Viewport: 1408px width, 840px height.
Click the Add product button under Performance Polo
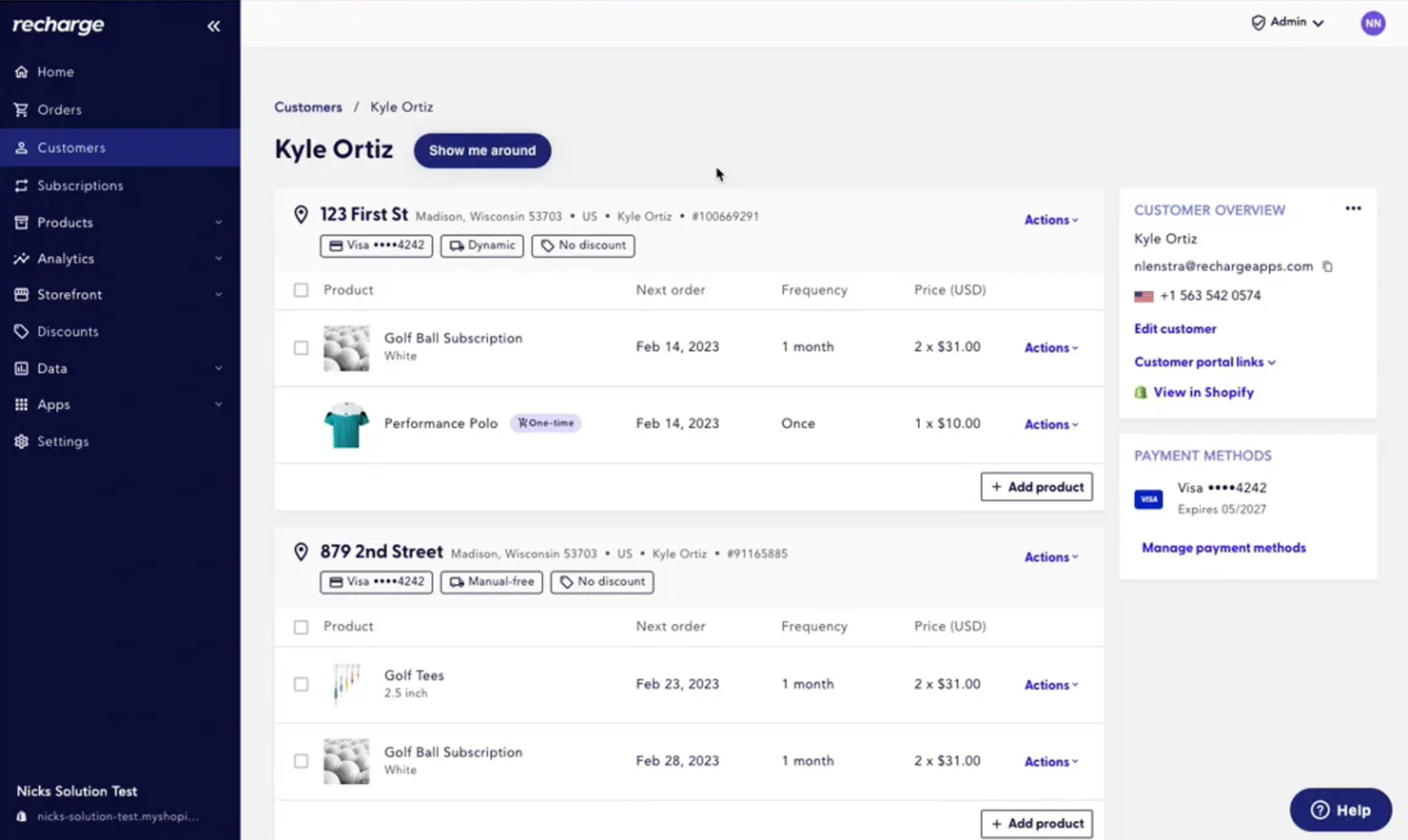coord(1036,486)
